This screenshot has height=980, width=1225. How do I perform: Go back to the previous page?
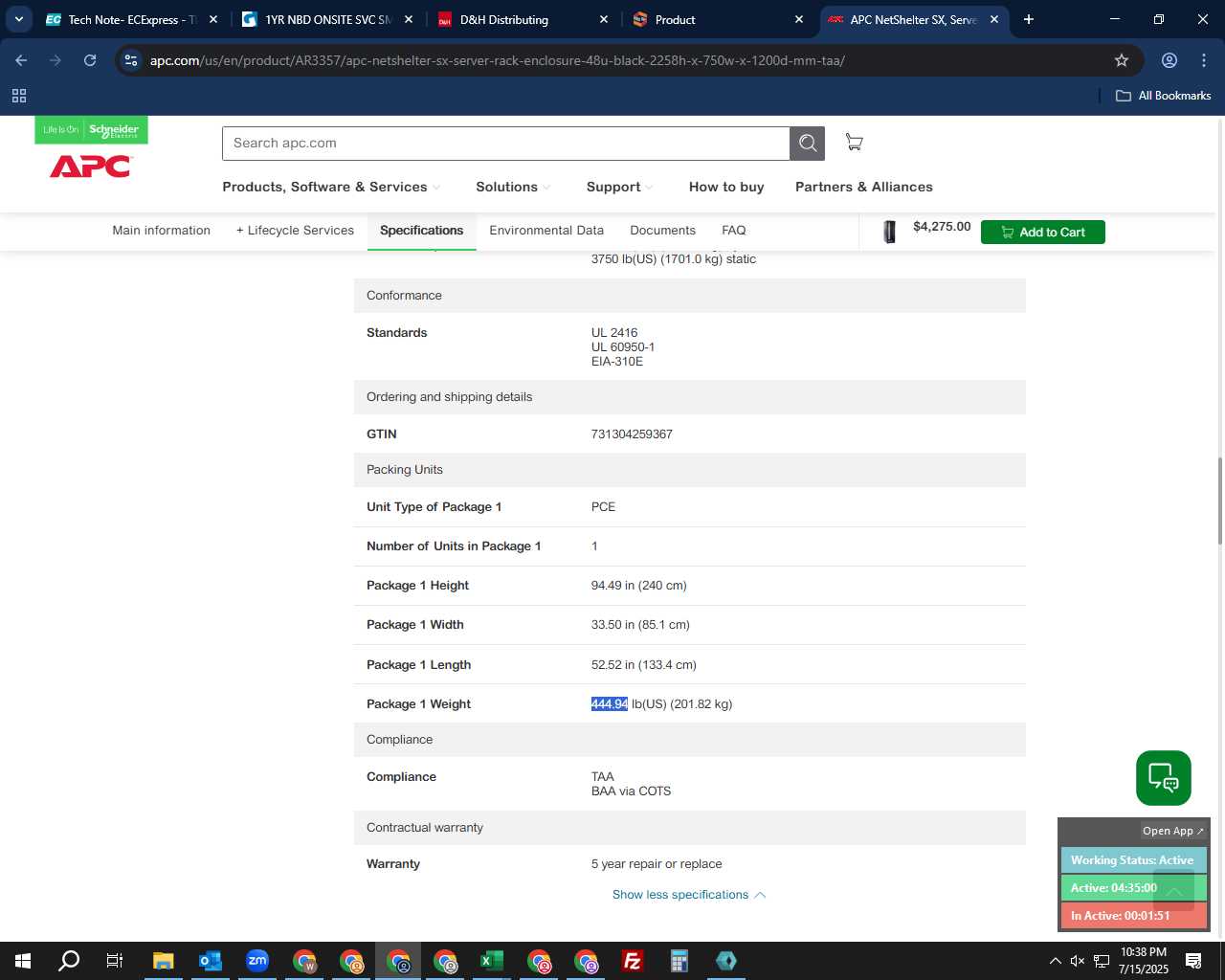click(21, 60)
